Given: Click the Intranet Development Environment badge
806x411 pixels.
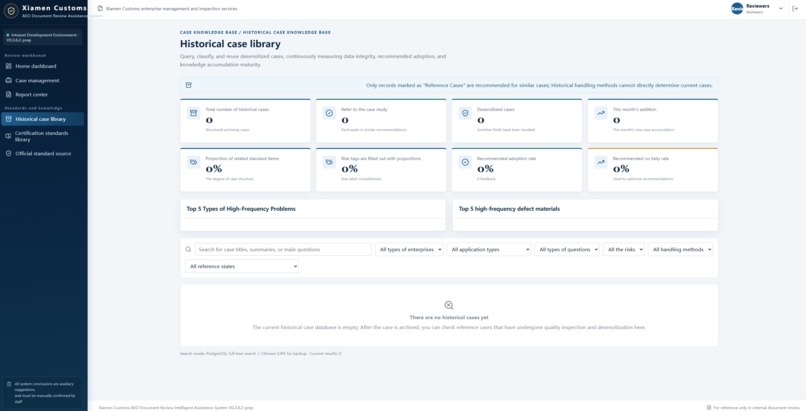Looking at the screenshot, I should click(43, 38).
